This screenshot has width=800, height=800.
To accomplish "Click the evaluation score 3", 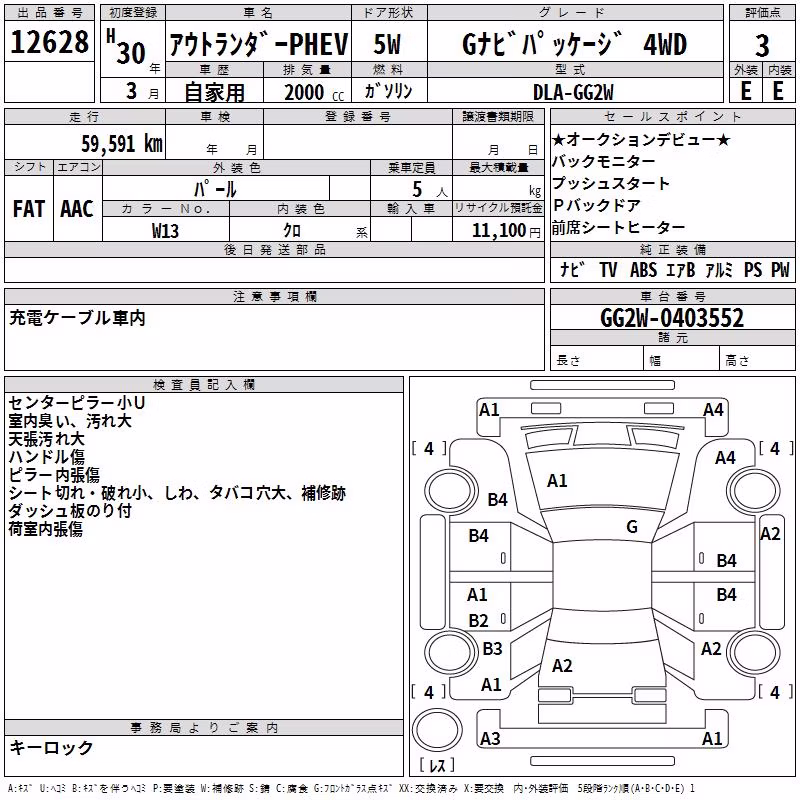I will pyautogui.click(x=762, y=45).
